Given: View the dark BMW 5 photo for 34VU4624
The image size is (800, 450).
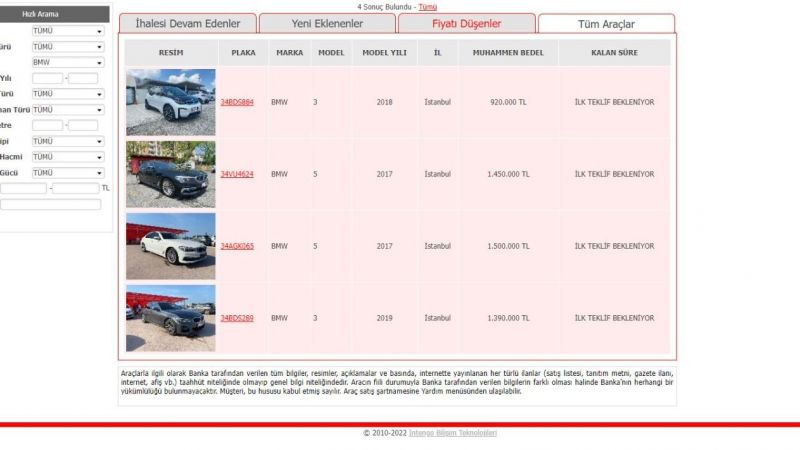Looking at the screenshot, I should coord(170,174).
